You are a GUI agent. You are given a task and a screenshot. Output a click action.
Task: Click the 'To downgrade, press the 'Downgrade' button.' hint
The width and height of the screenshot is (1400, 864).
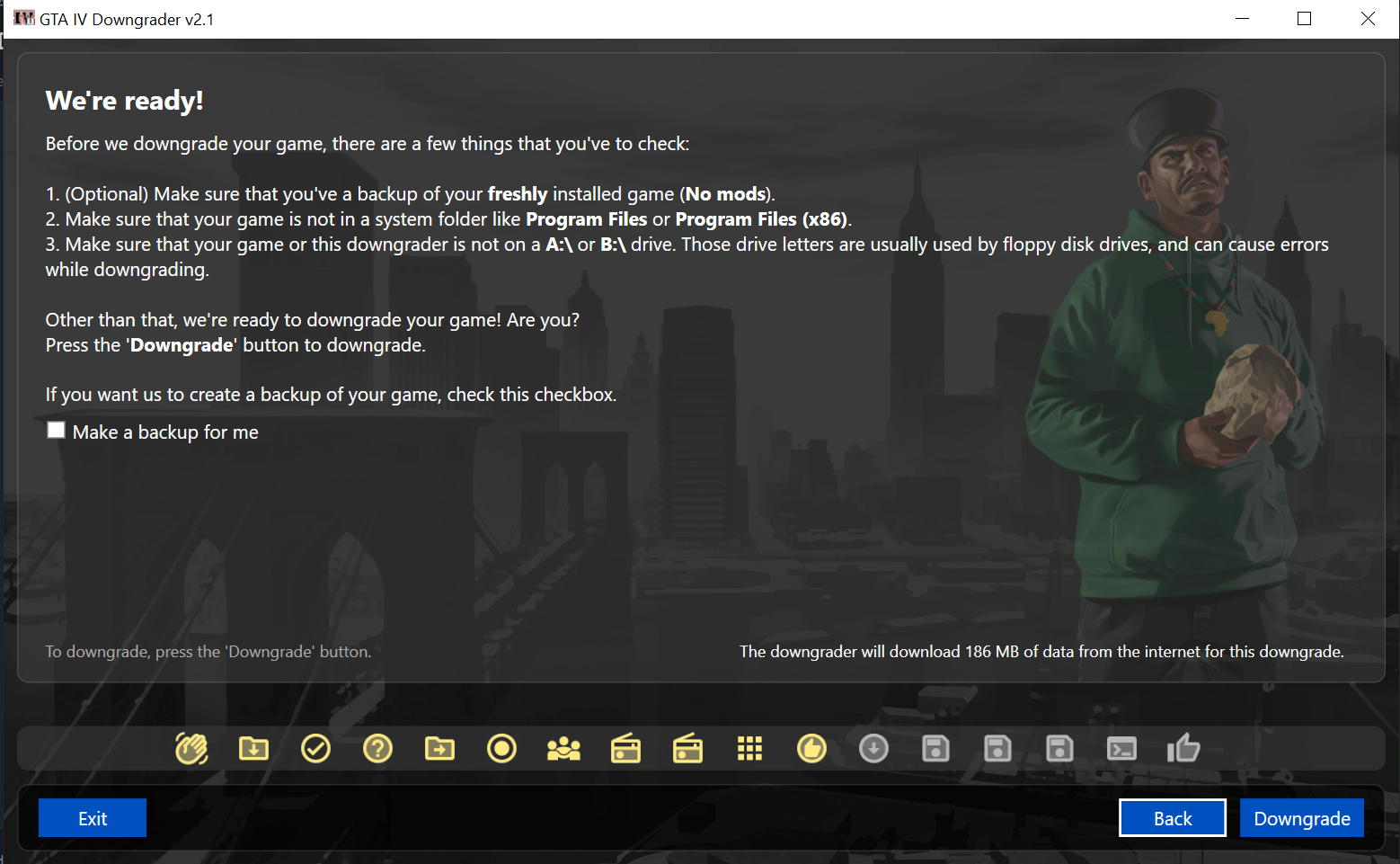tap(208, 652)
